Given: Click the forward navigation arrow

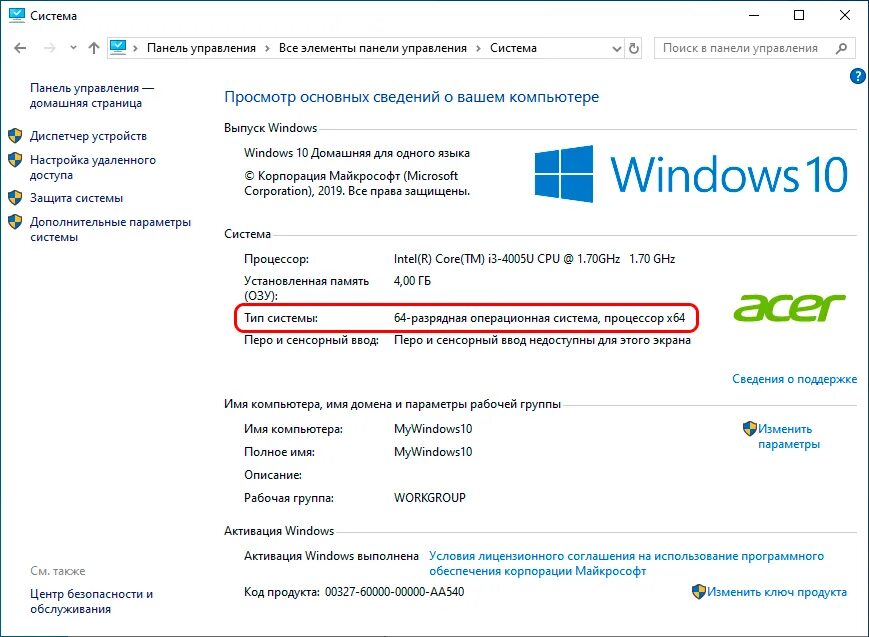Looking at the screenshot, I should (x=49, y=48).
